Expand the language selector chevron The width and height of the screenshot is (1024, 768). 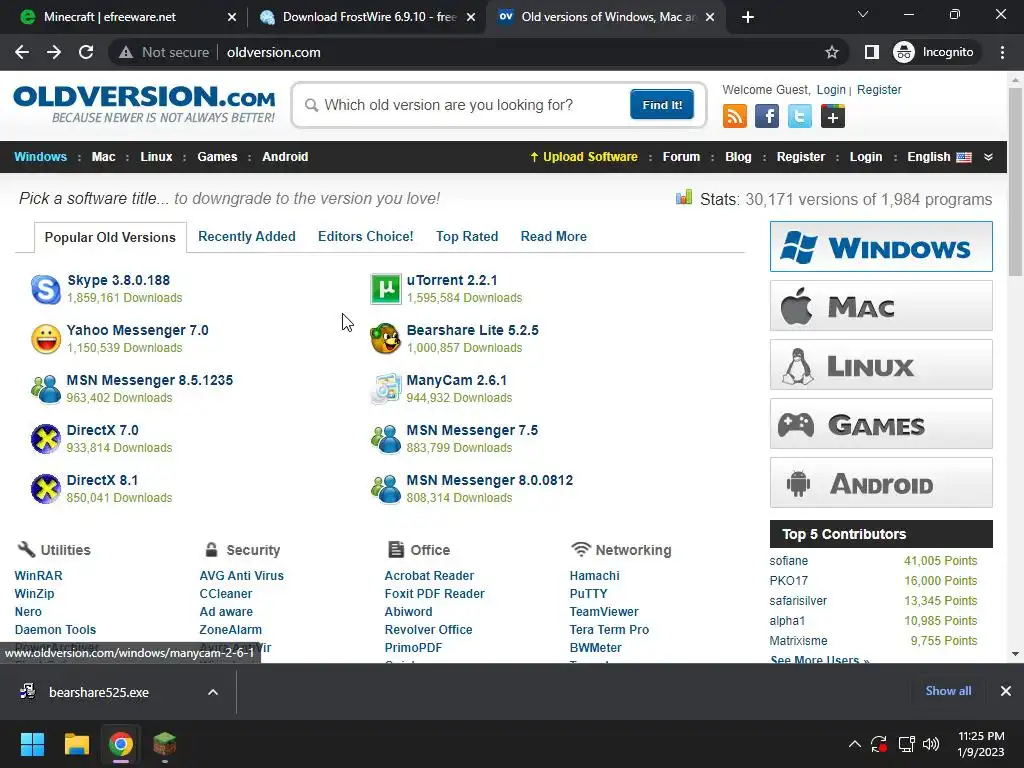tap(988, 157)
